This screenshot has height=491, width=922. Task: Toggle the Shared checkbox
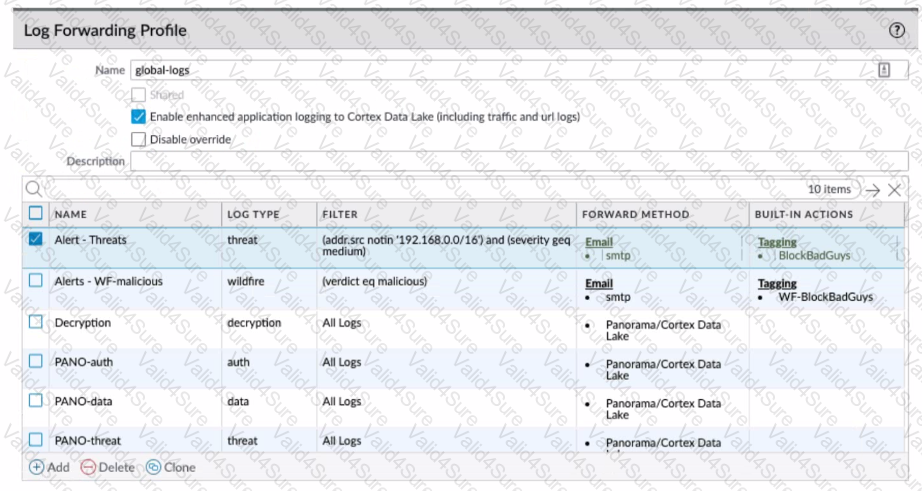click(x=138, y=95)
